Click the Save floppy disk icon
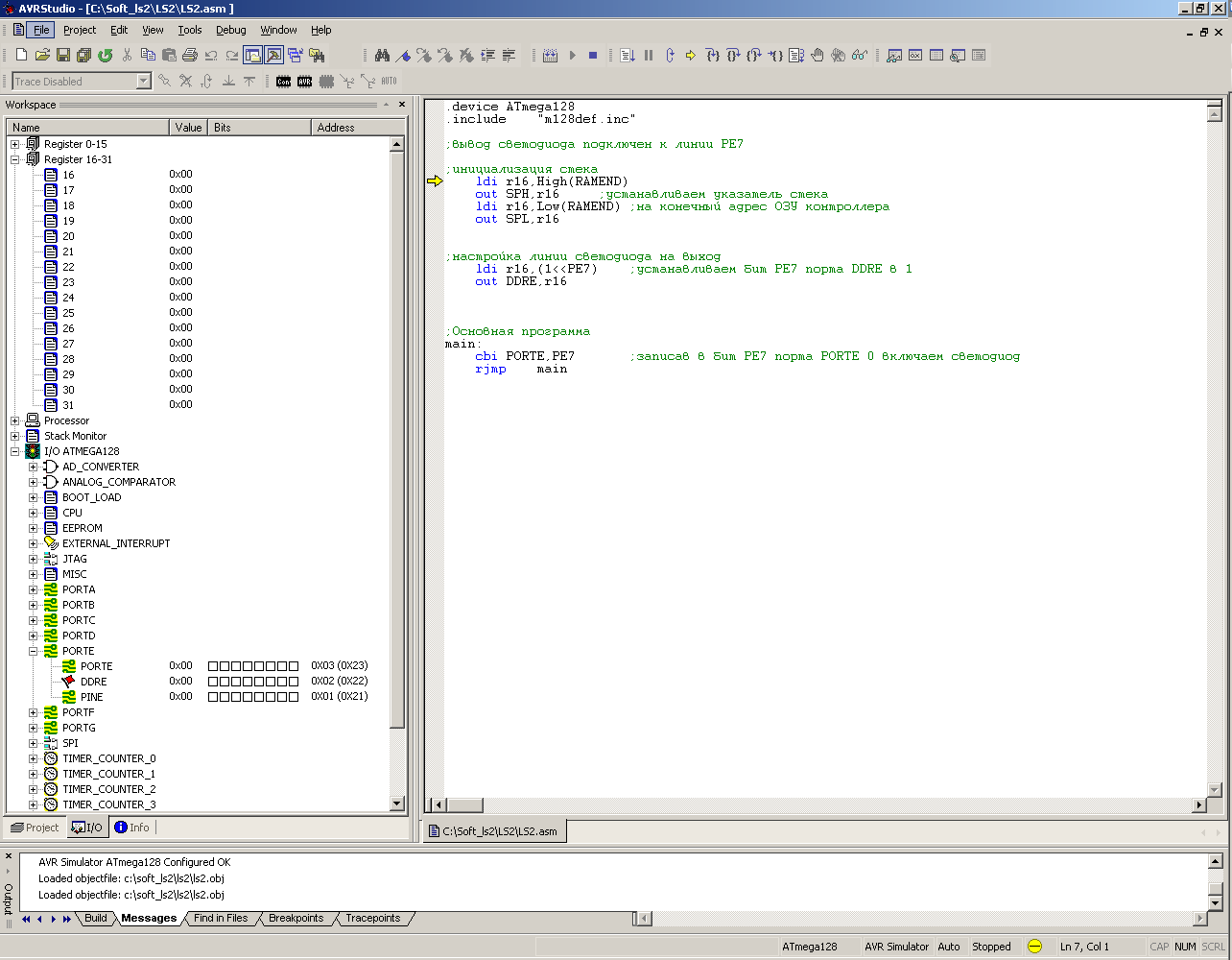This screenshot has width=1232, height=960. pyautogui.click(x=63, y=55)
